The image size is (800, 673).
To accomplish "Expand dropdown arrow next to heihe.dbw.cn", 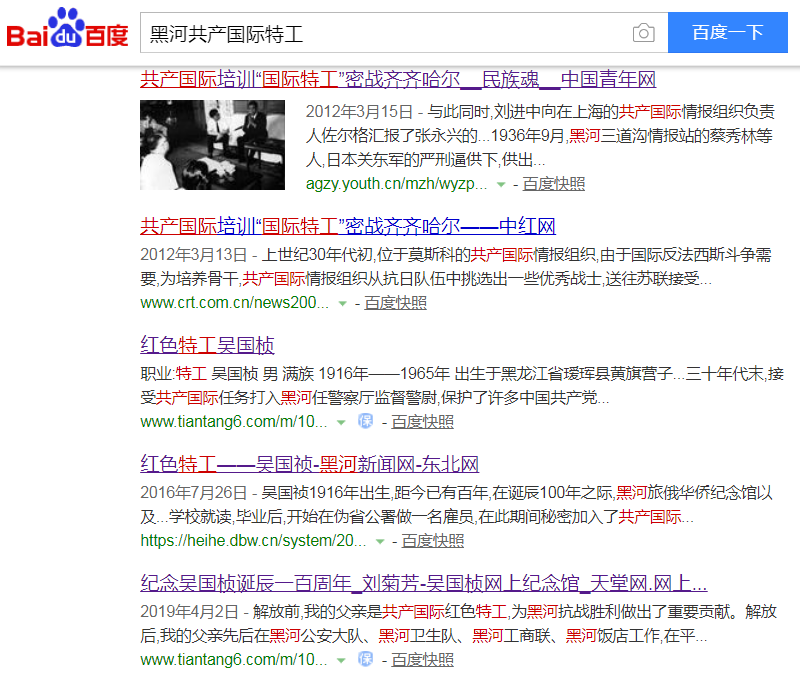I will (380, 541).
